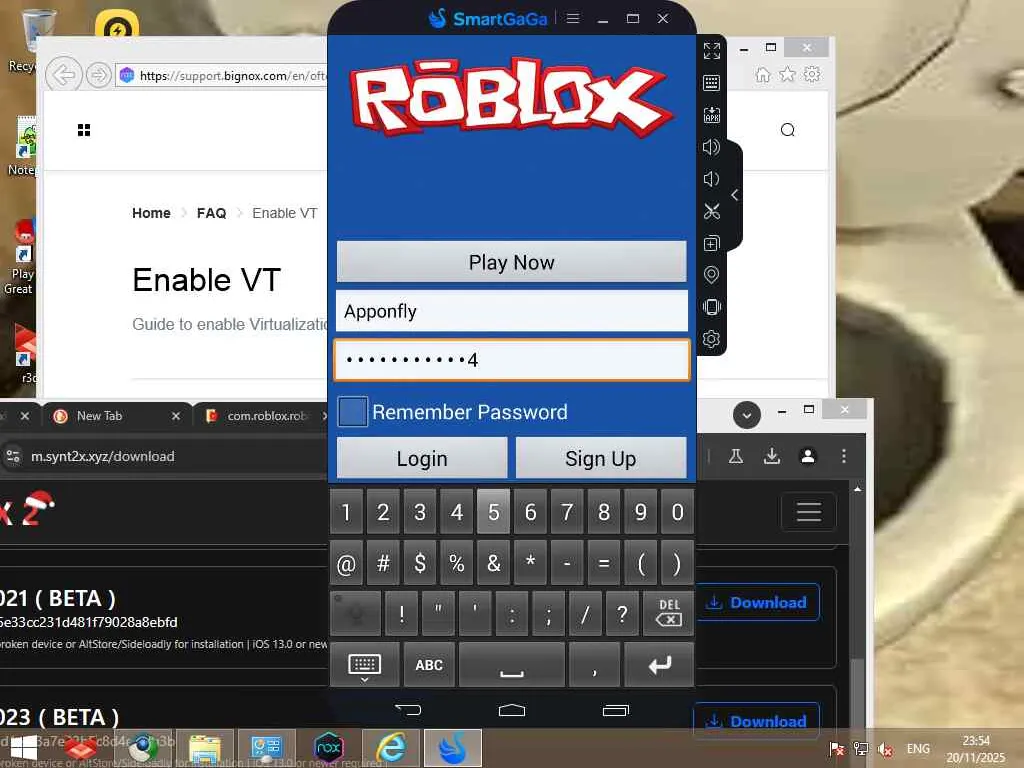This screenshot has width=1024, height=768.
Task: Click the Play Now button
Action: 511,262
